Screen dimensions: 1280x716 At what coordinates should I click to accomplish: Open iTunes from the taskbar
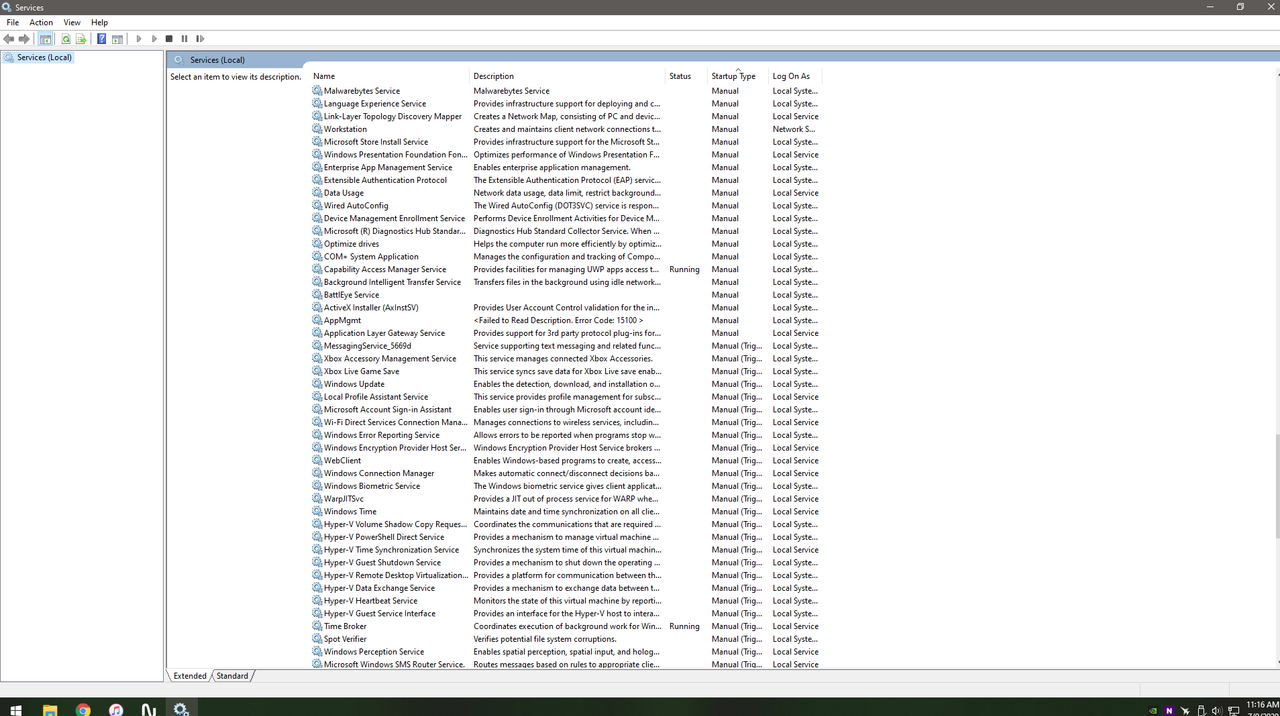(116, 710)
